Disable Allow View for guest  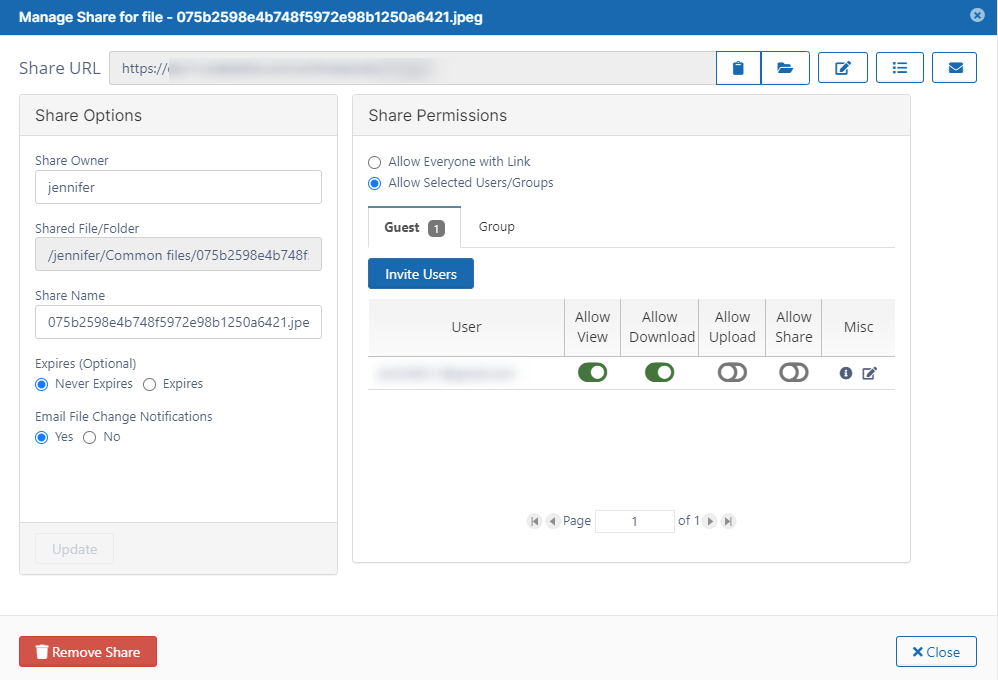pos(592,373)
